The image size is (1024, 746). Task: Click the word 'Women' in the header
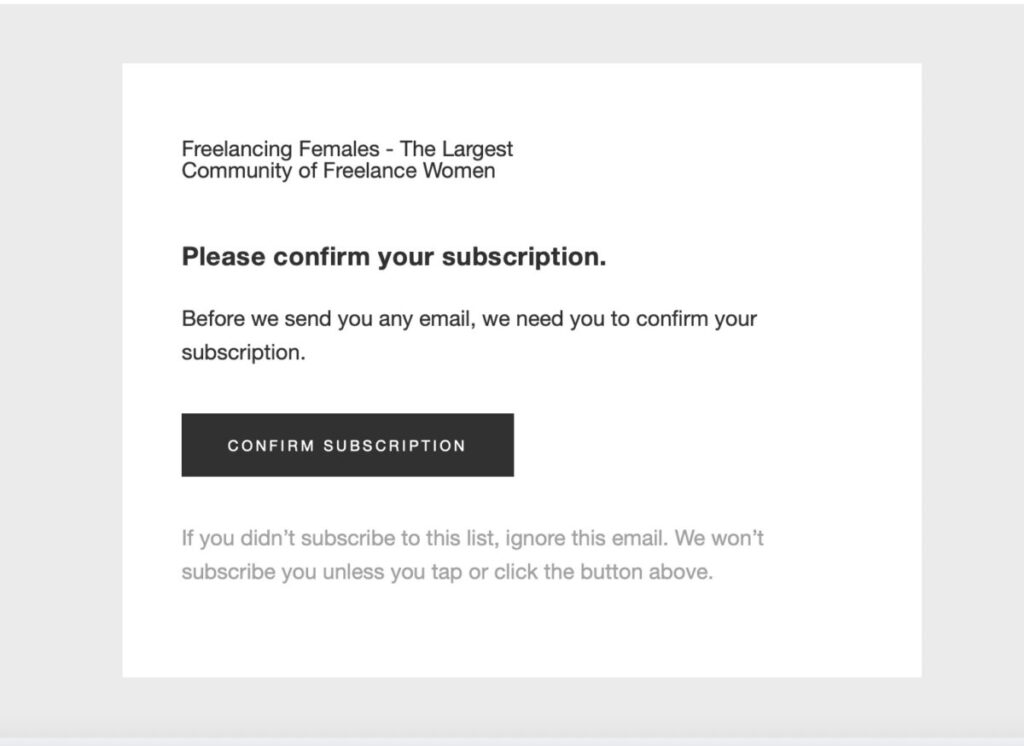tap(459, 170)
